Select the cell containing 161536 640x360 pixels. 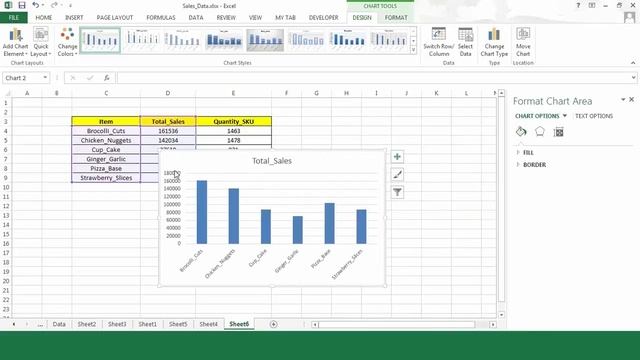tap(168, 131)
